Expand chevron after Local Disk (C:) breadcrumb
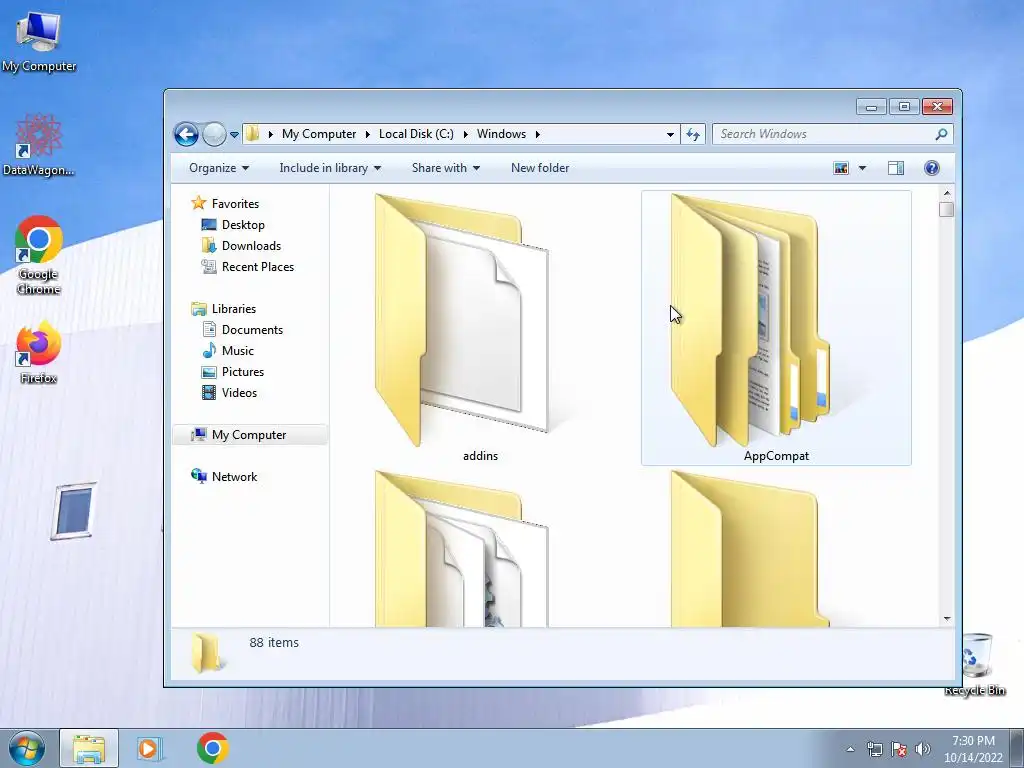 [x=466, y=134]
